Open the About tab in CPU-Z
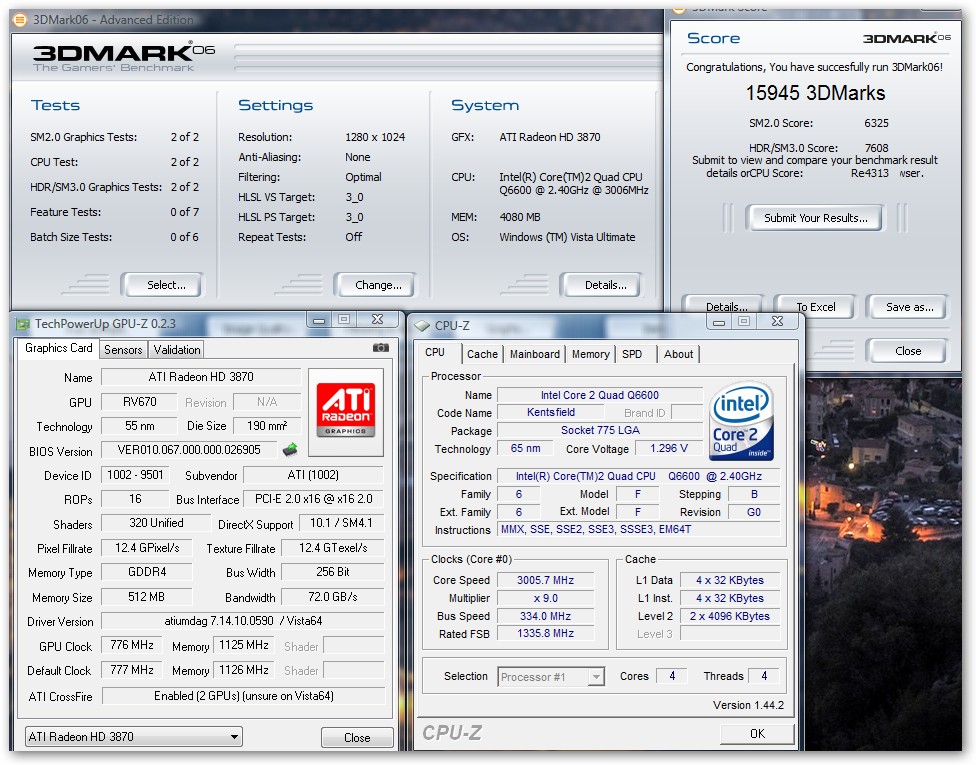 (678, 354)
